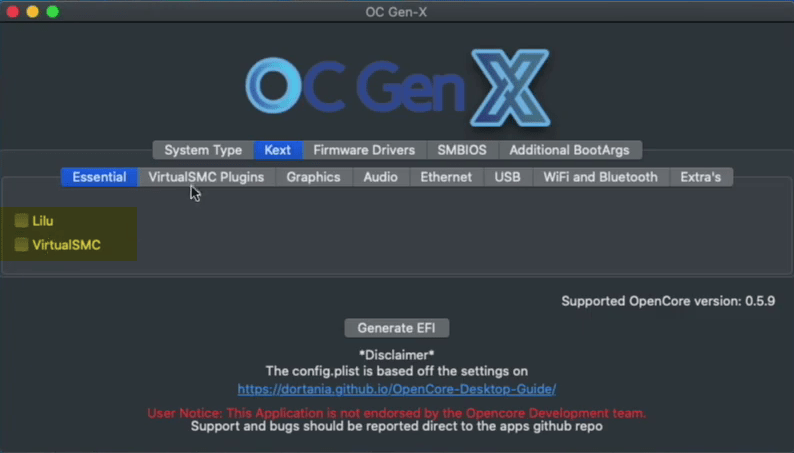Screen dimensions: 794x453
Task: Show the VirtualSMC Plugins sub-tab
Action: (x=206, y=177)
